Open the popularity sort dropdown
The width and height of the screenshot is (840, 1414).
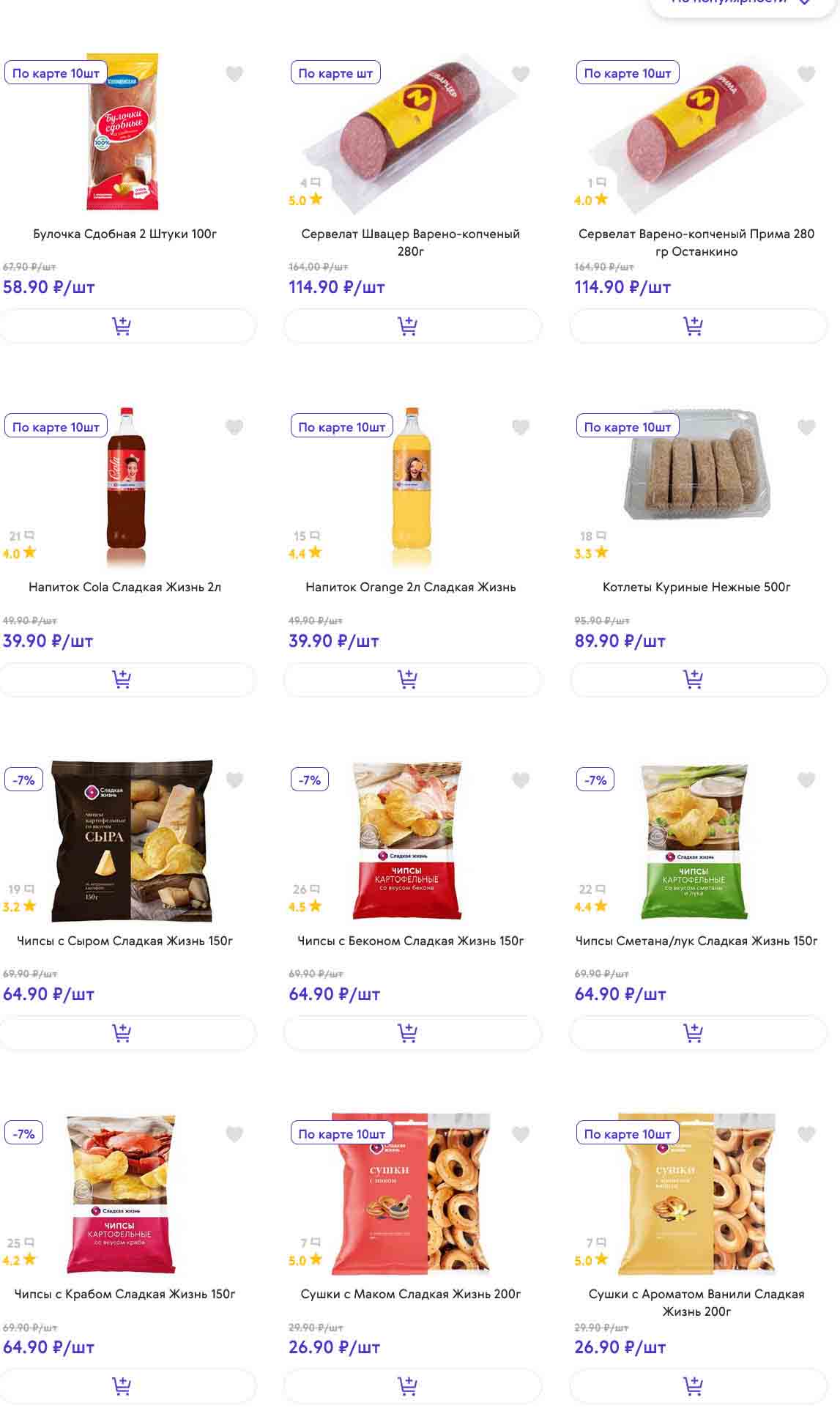(741, 2)
